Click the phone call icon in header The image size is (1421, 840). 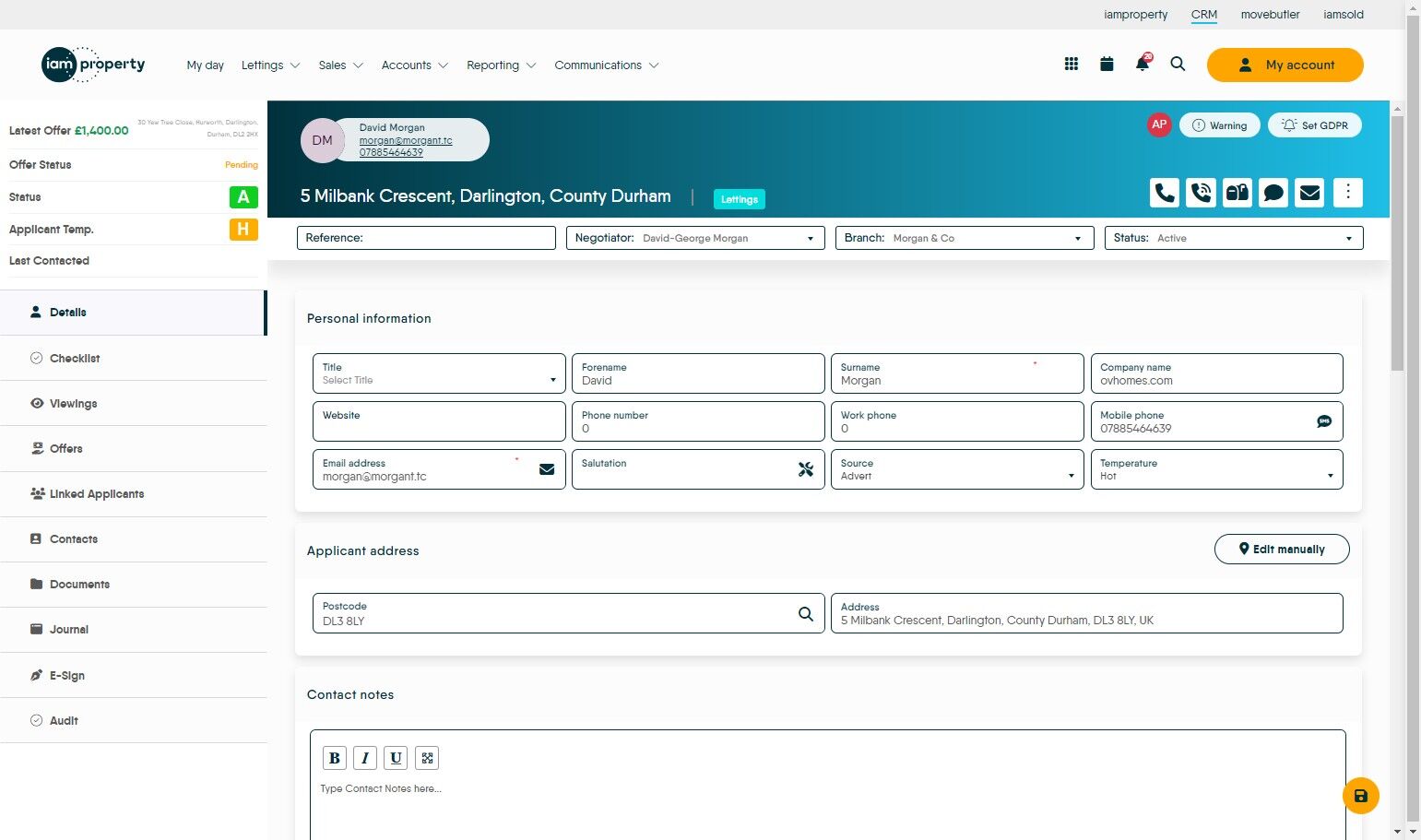1165,193
